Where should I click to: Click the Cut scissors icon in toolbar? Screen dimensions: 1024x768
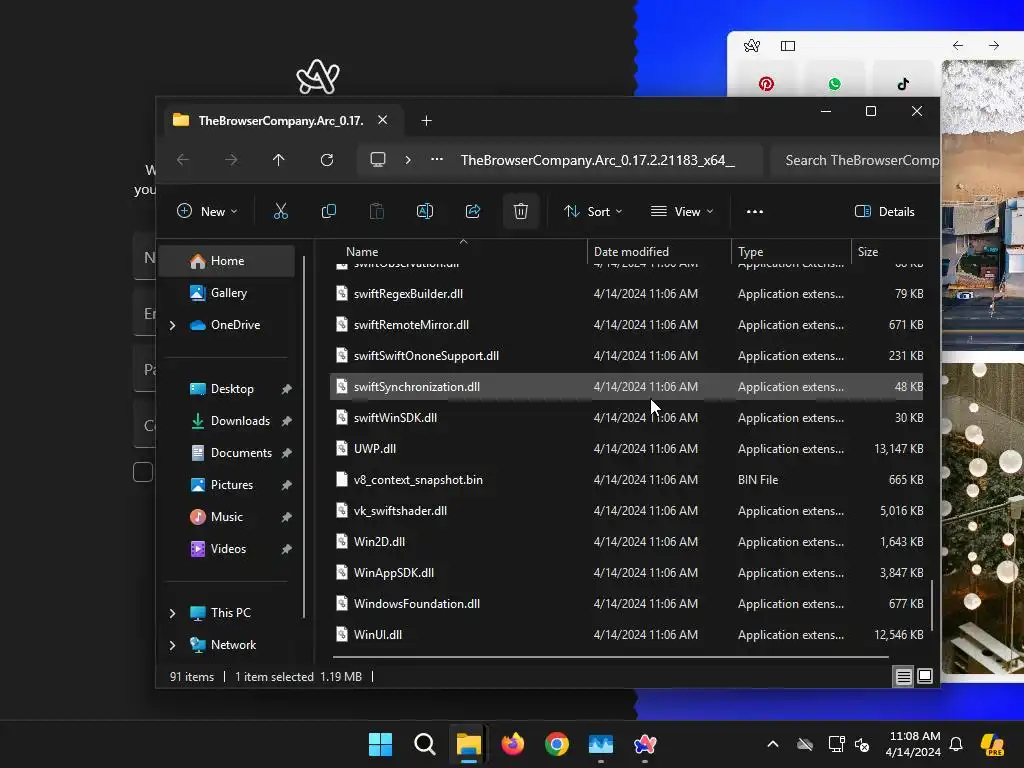coord(281,212)
